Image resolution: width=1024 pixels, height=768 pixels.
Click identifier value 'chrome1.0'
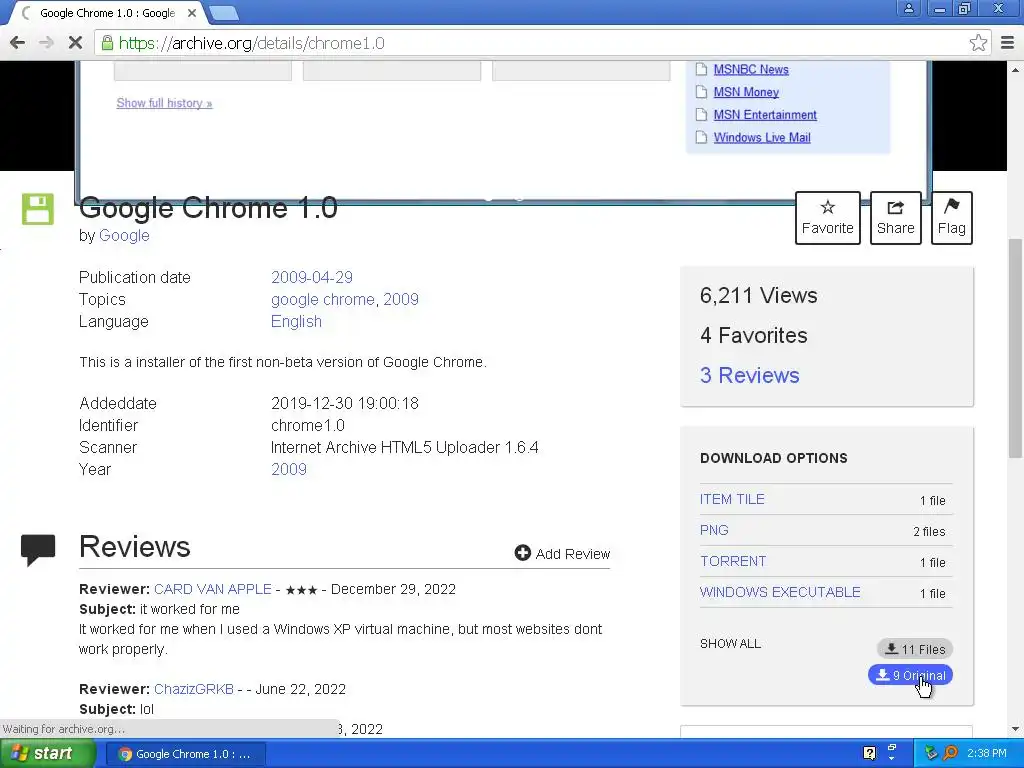tap(308, 426)
